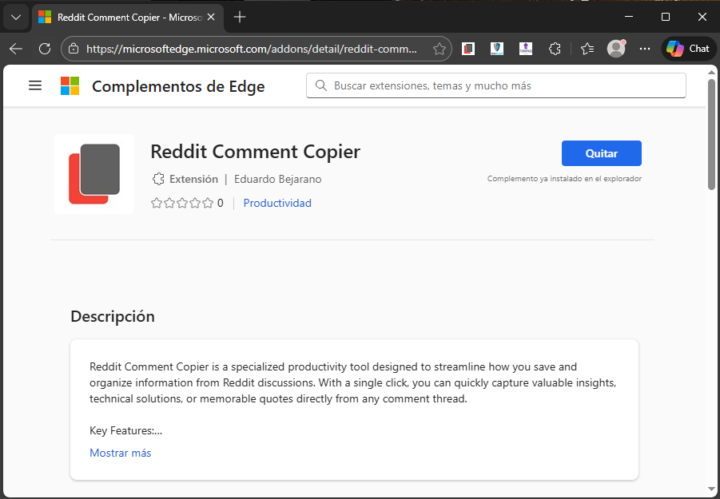Click the search magnifier icon
The height and width of the screenshot is (499, 720).
click(321, 85)
